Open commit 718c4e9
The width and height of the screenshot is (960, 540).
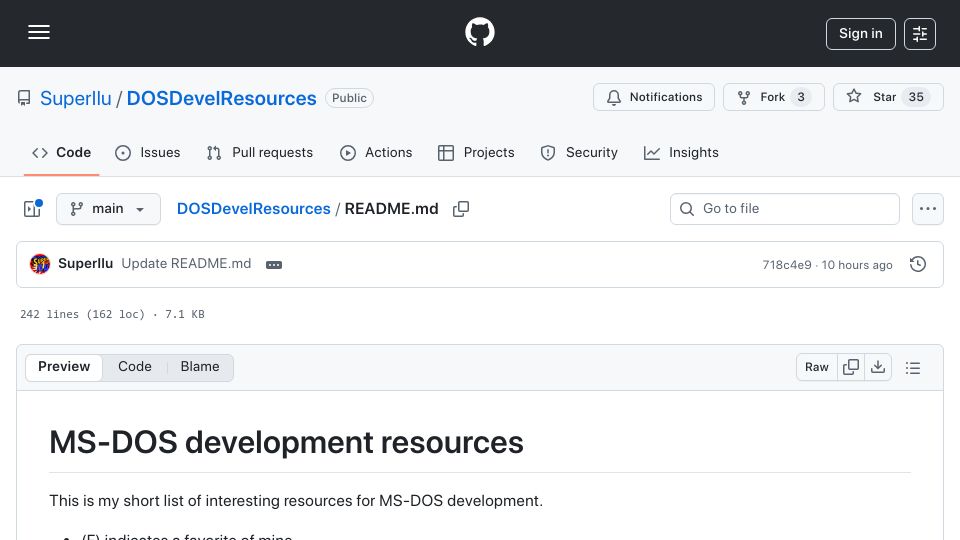(x=787, y=264)
